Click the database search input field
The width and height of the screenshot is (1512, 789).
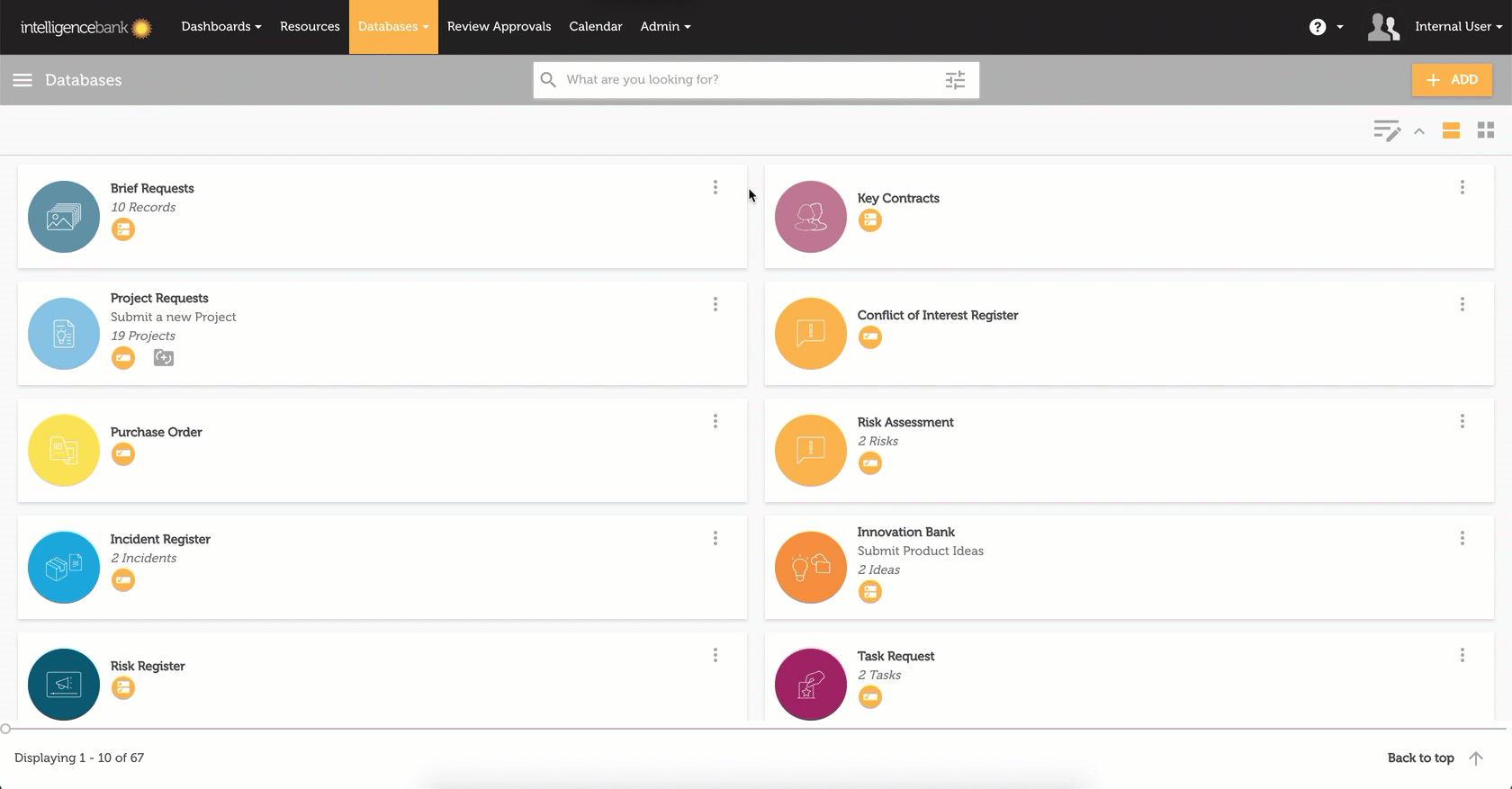[x=747, y=80]
